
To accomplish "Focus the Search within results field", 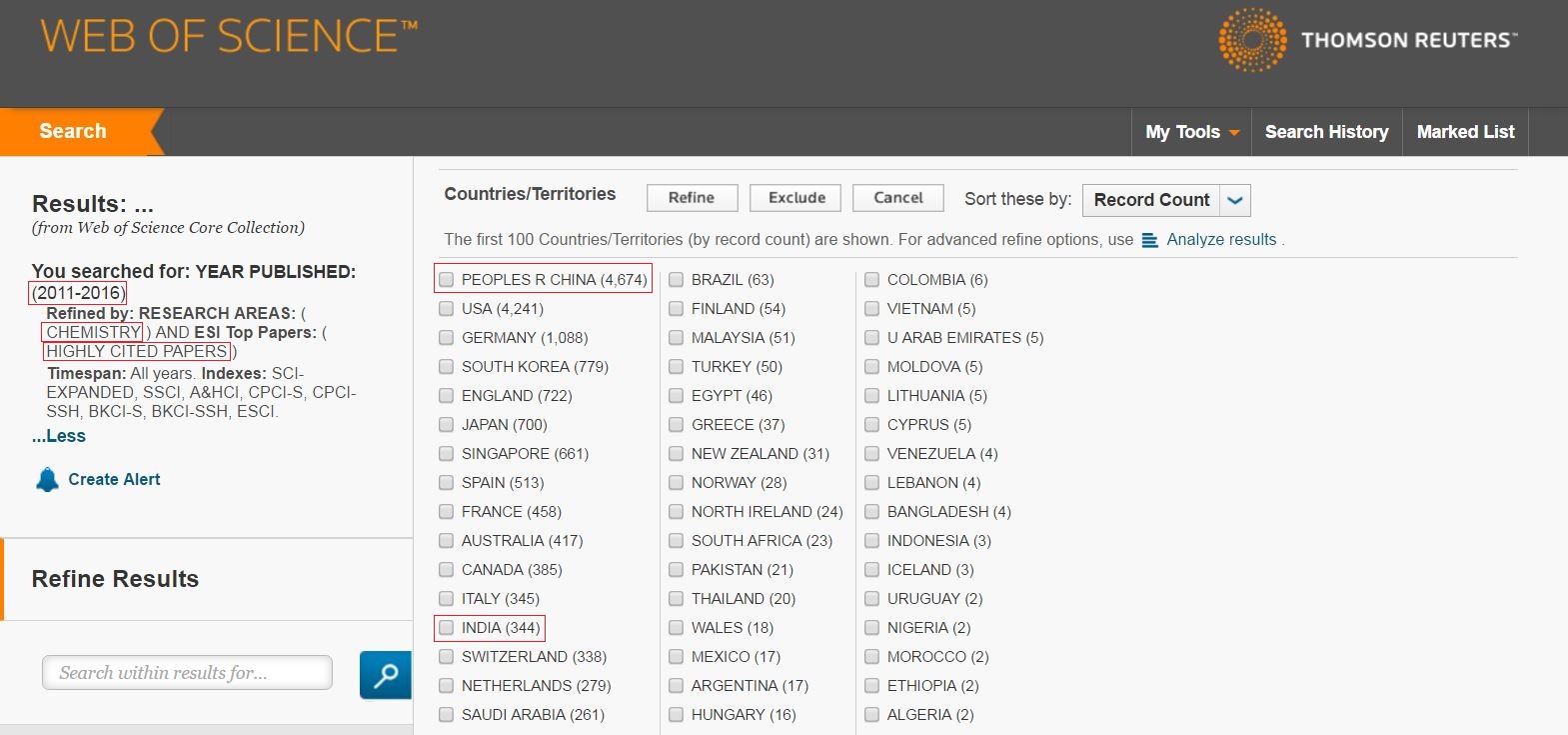I will click(x=187, y=673).
